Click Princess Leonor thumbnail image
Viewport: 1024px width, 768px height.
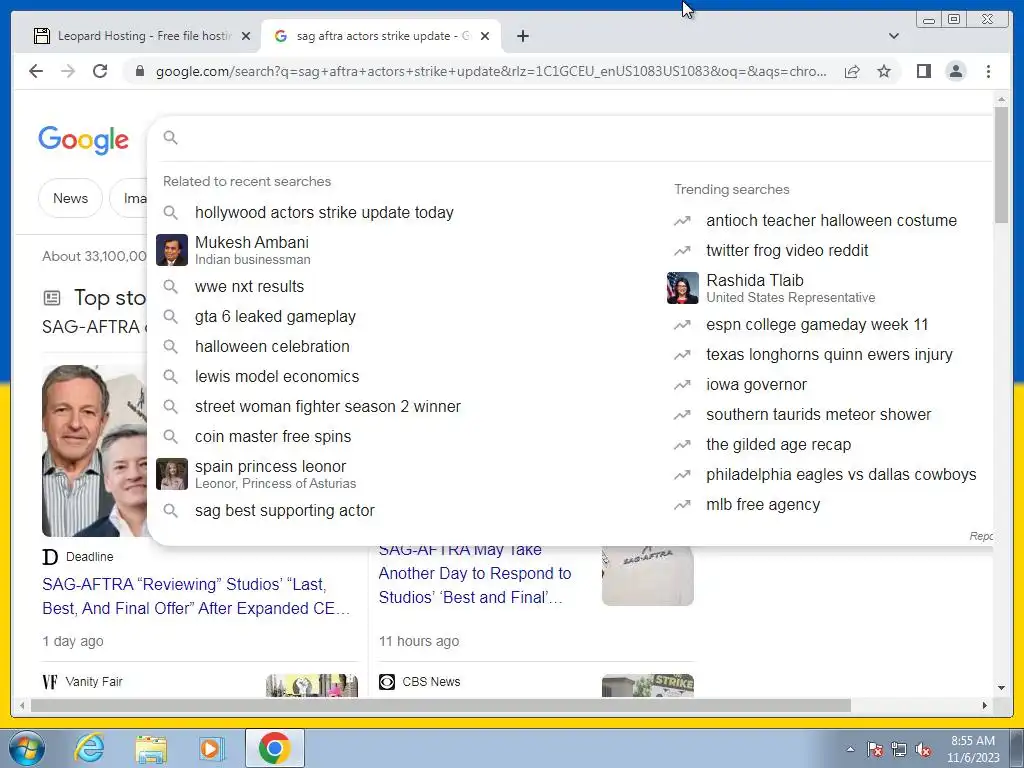(x=172, y=474)
